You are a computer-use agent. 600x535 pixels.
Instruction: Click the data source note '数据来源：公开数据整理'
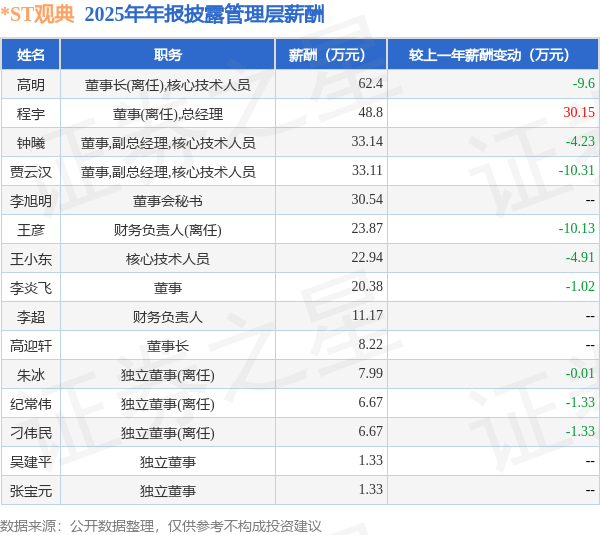[77, 526]
